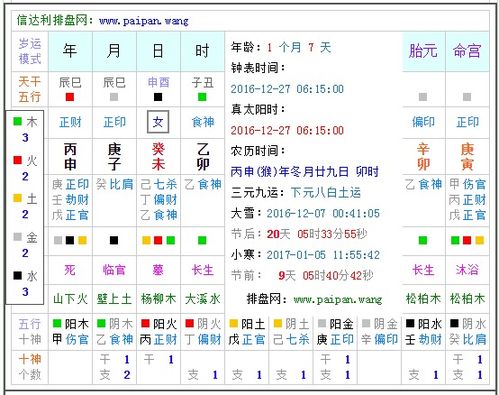Viewport: 499px width, 395px height.
Task: Click the 山下火 nayin cell
Action: [x=70, y=299]
